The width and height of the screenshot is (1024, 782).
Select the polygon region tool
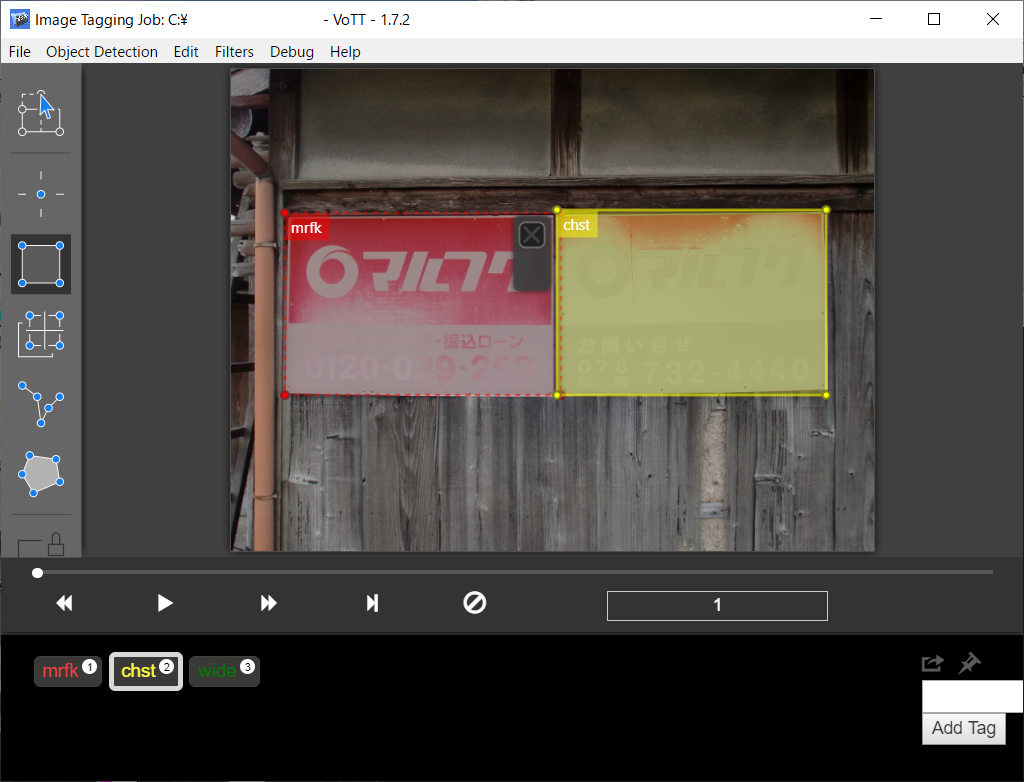point(40,474)
